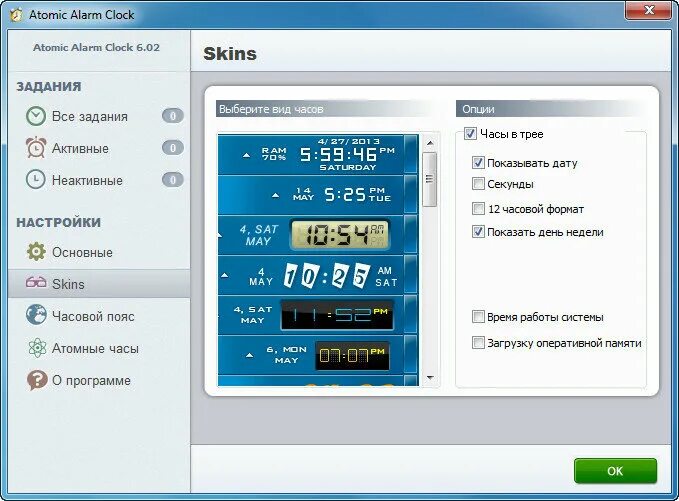Click the globe icon beside Часовой пояс
This screenshot has height=501, width=679.
pos(36,315)
